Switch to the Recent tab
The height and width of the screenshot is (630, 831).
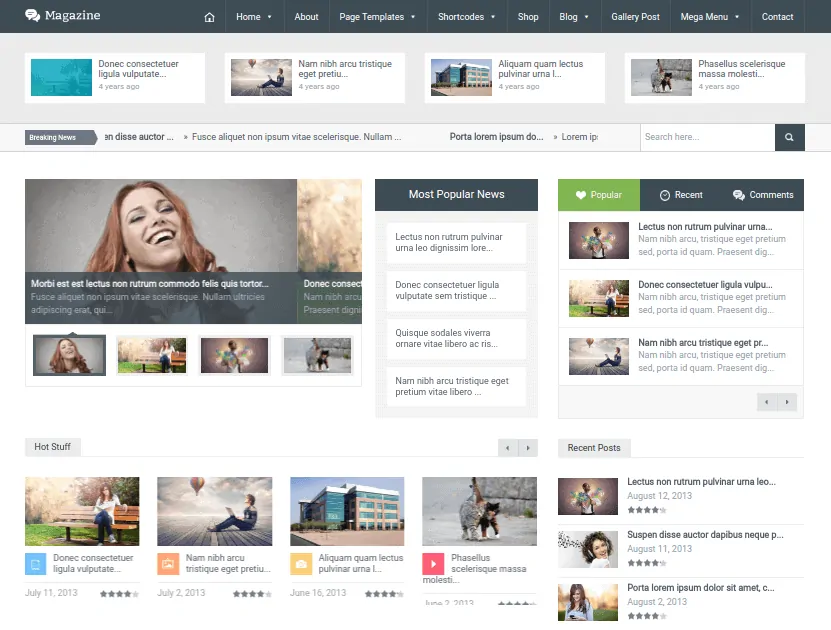coord(681,195)
